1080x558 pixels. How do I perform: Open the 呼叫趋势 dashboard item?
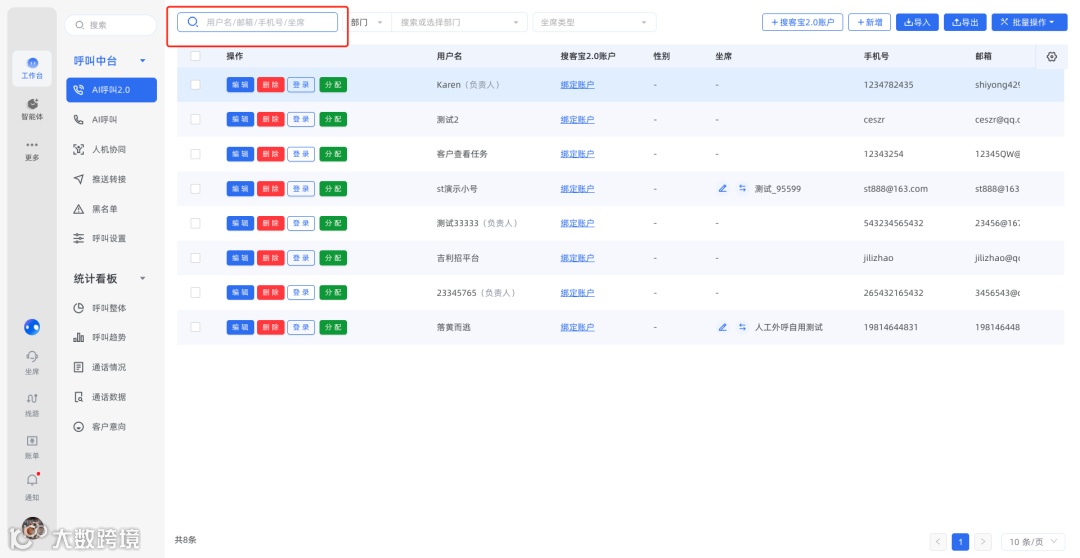(x=112, y=338)
